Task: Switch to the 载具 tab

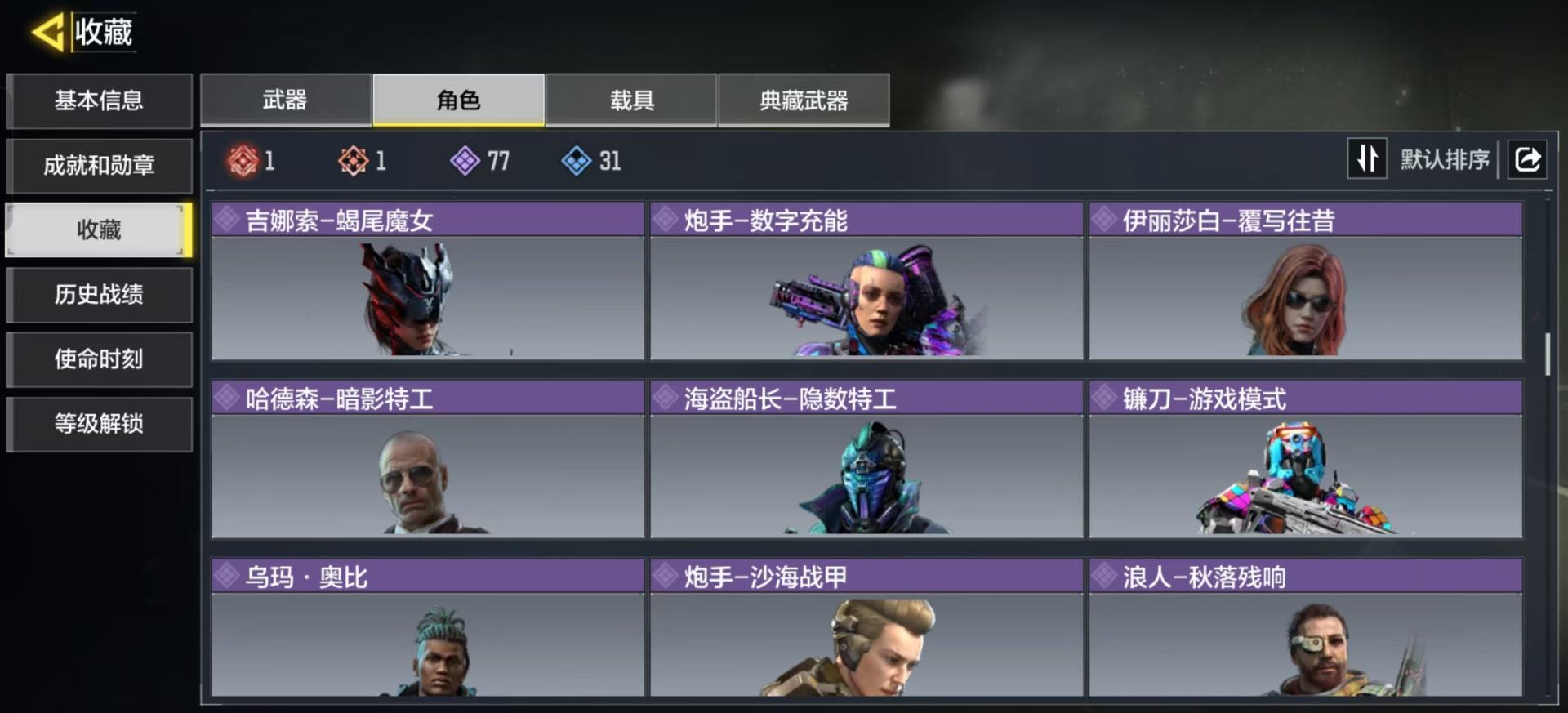Action: pos(631,100)
